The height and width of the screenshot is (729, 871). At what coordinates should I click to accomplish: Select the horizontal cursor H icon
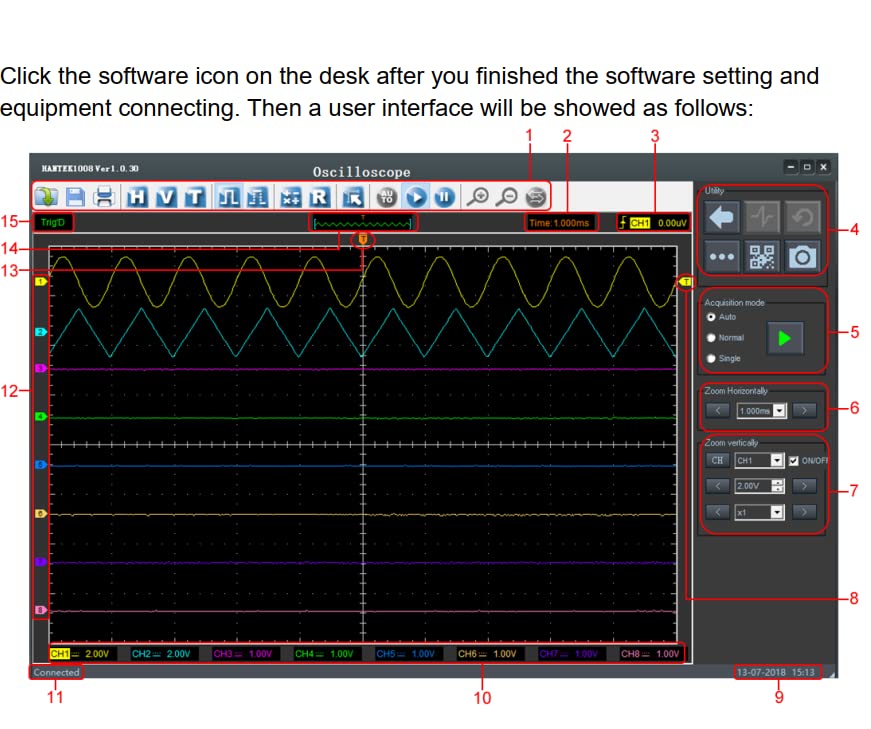[x=138, y=196]
